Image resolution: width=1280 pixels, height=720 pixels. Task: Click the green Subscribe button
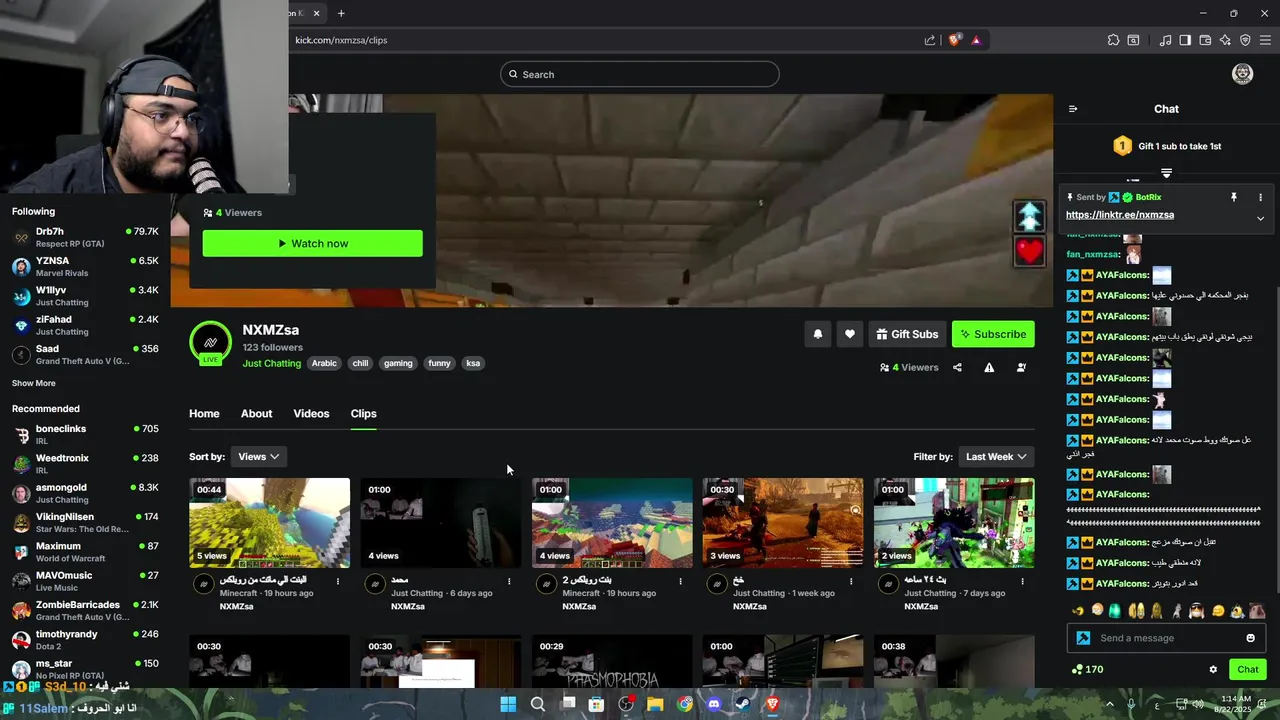993,334
